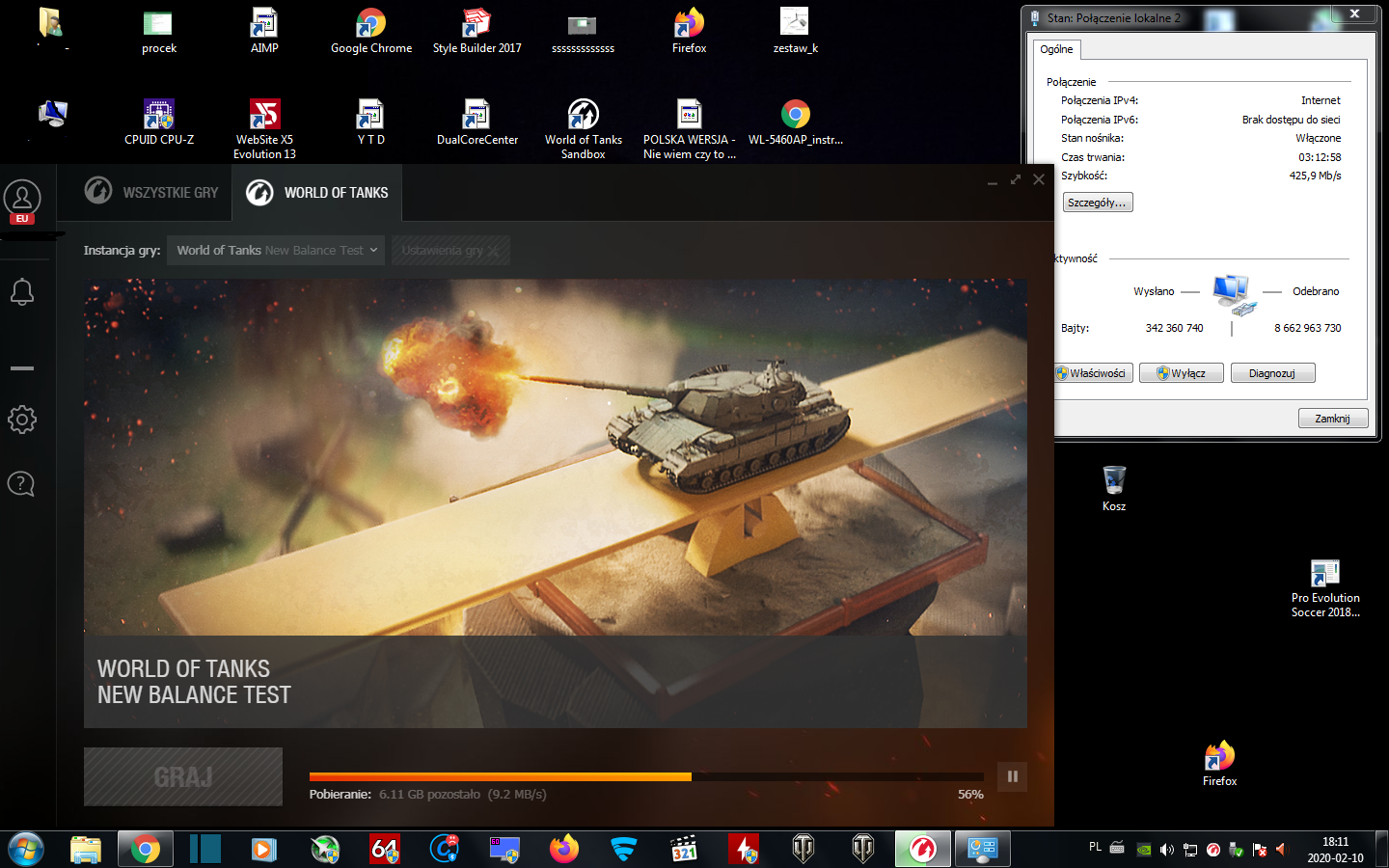Open launcher settings gear icon
Image resolution: width=1389 pixels, height=868 pixels.
(x=22, y=419)
